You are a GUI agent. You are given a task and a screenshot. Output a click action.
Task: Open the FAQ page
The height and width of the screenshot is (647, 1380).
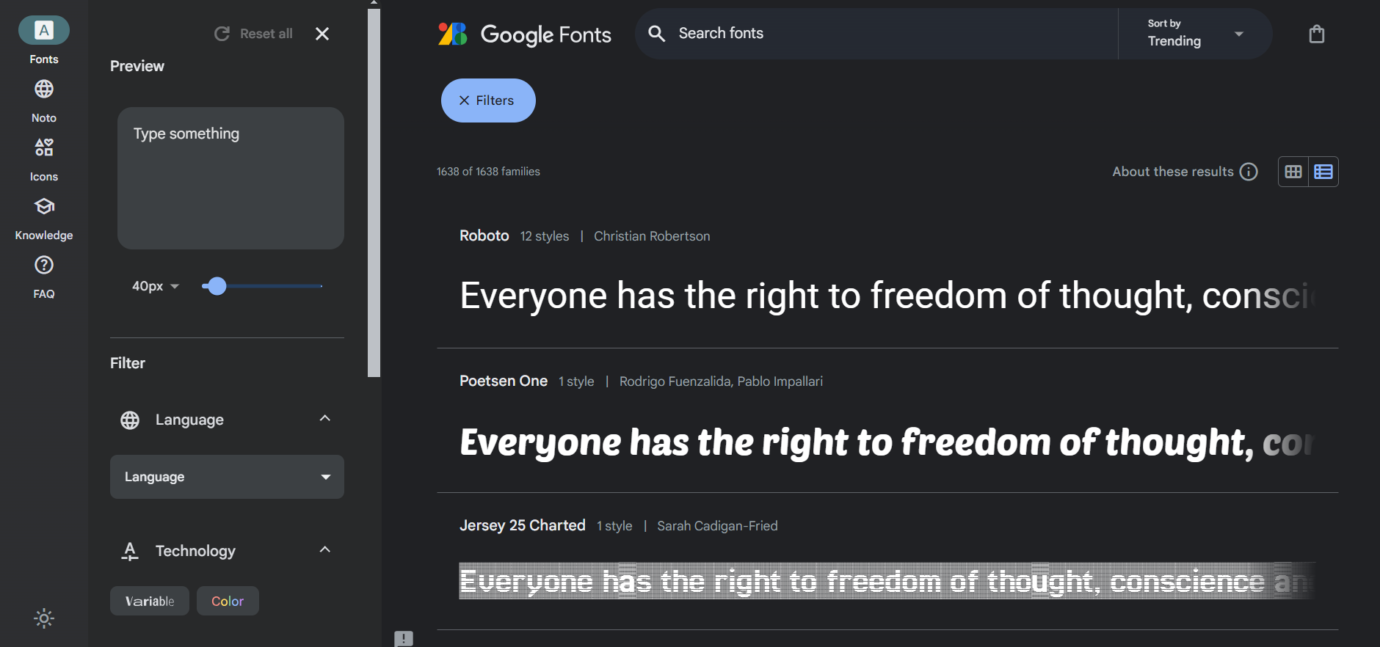coord(43,275)
